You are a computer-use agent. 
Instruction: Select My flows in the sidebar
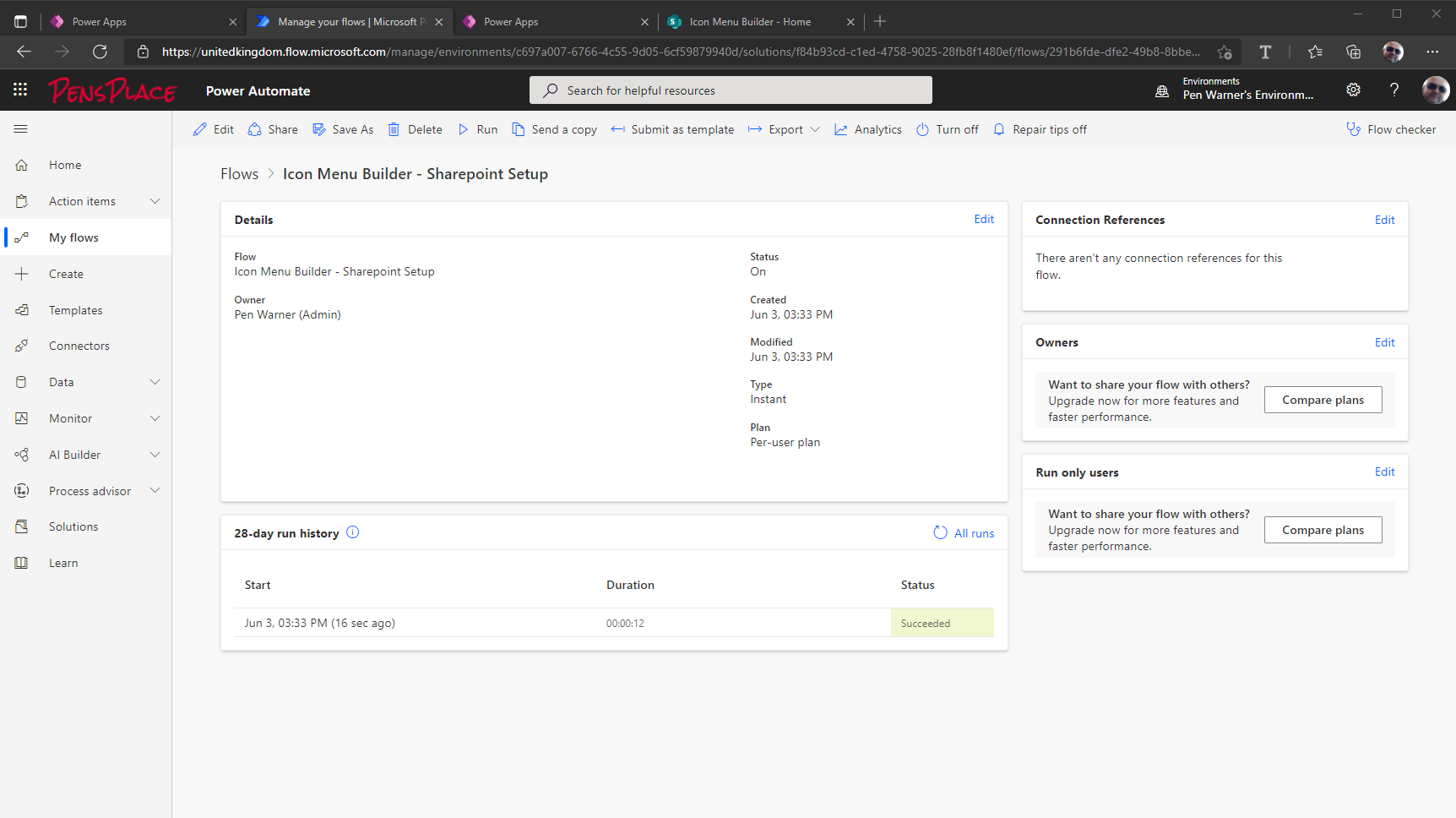[x=86, y=237]
